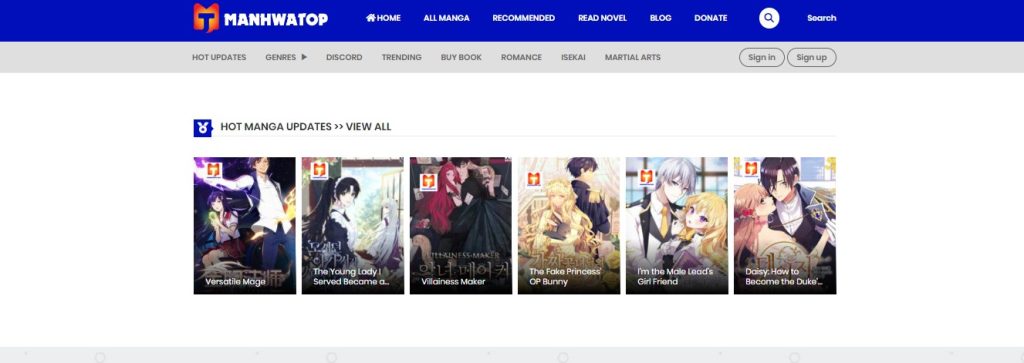Open Daisy: How to Become the Duke's title
Image resolution: width=1024 pixels, height=363 pixels.
pos(784,277)
